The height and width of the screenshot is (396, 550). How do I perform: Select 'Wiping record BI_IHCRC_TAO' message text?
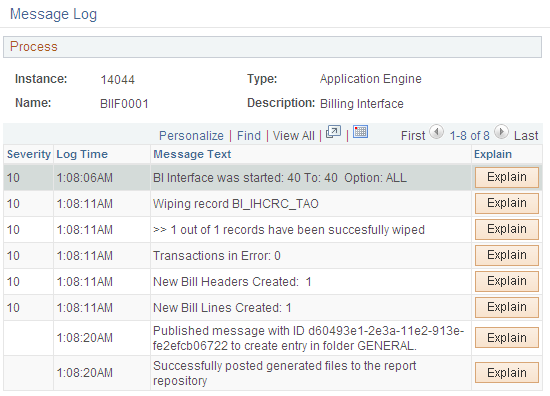[236, 204]
